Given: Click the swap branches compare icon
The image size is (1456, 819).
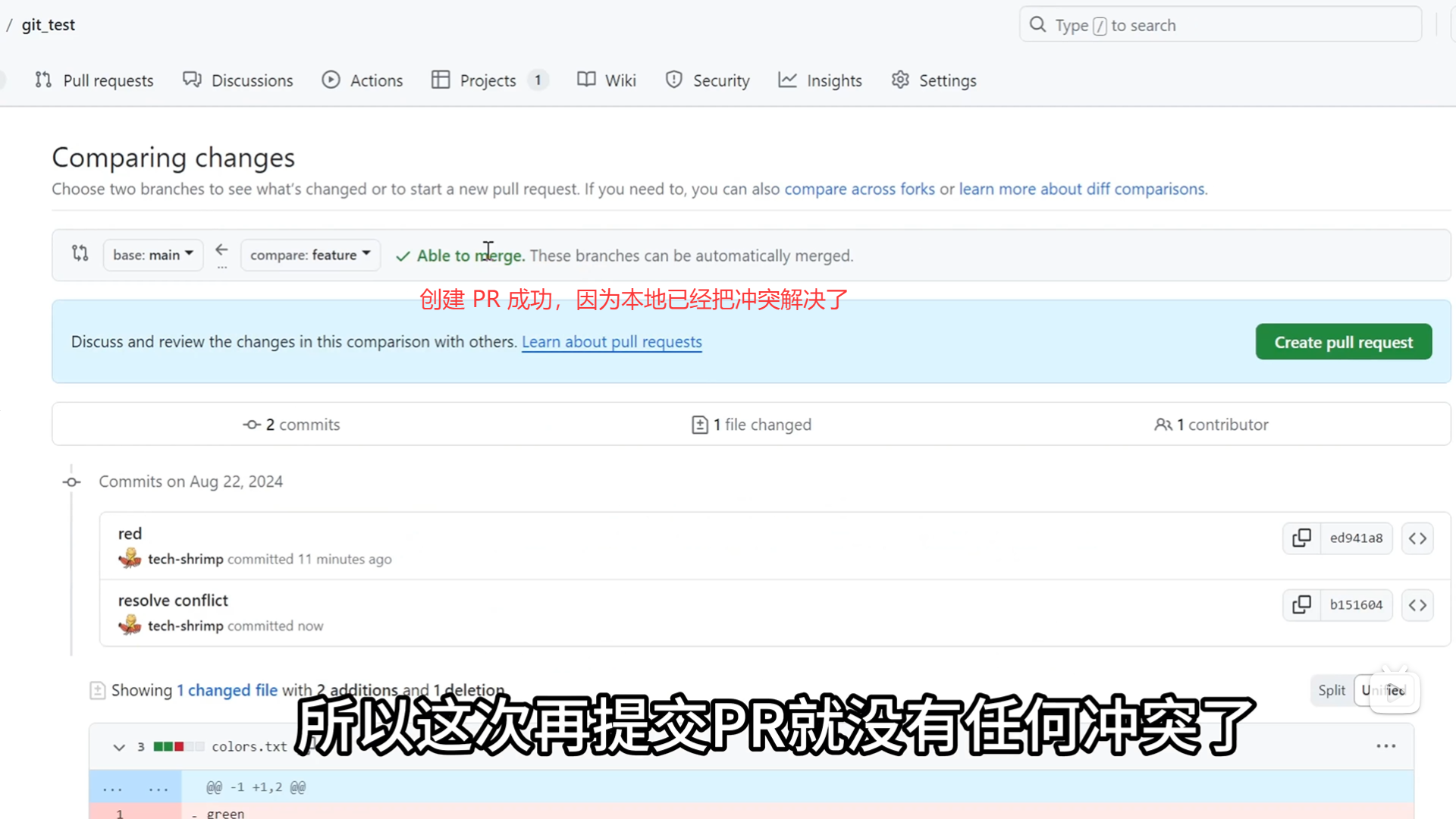Looking at the screenshot, I should point(80,253).
